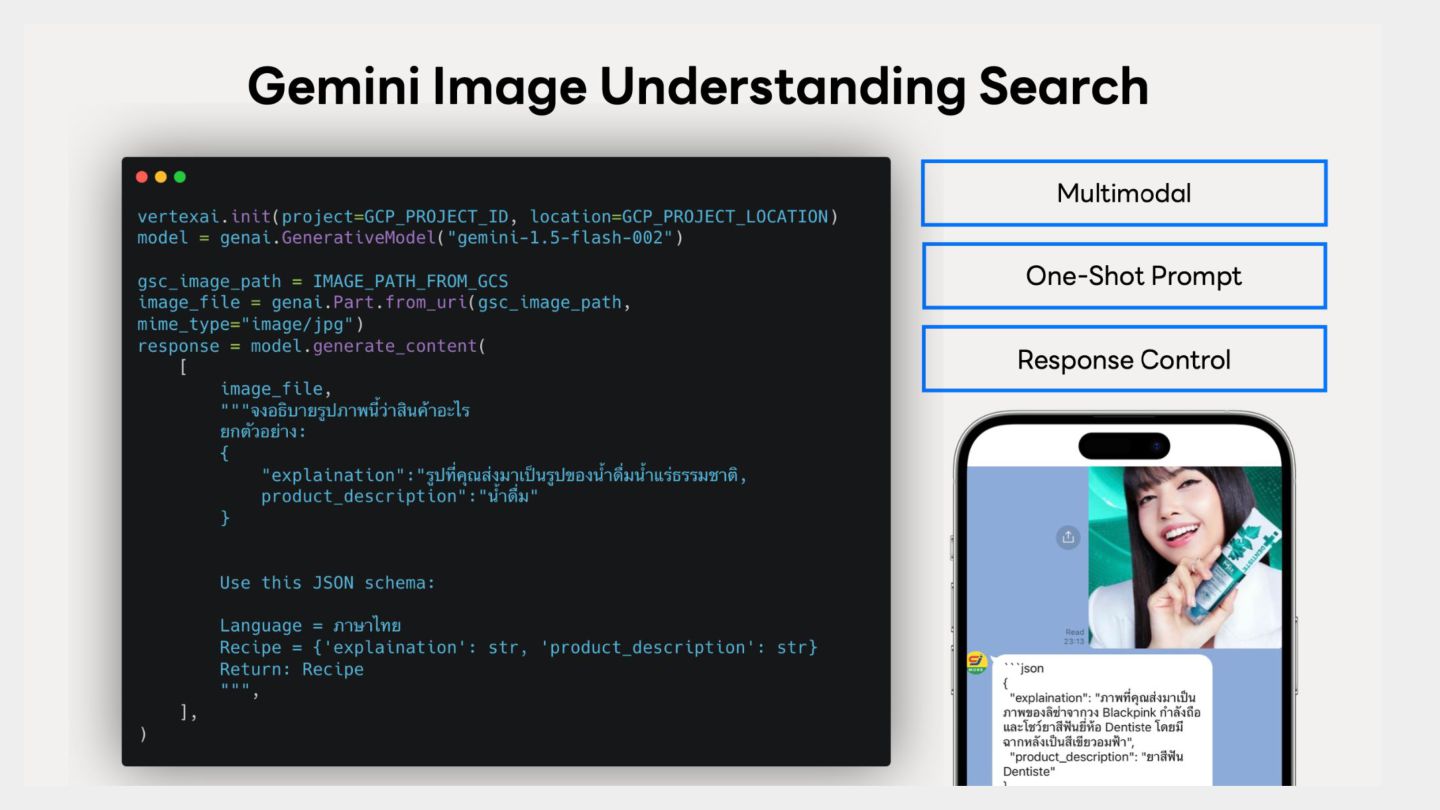1440x810 pixels.
Task: Select the Response Control box
Action: [1124, 359]
